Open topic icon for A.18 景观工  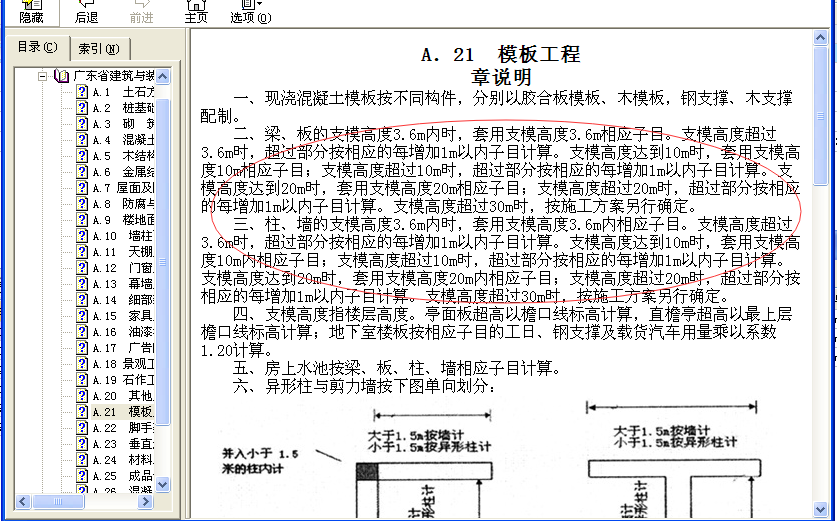tap(82, 364)
